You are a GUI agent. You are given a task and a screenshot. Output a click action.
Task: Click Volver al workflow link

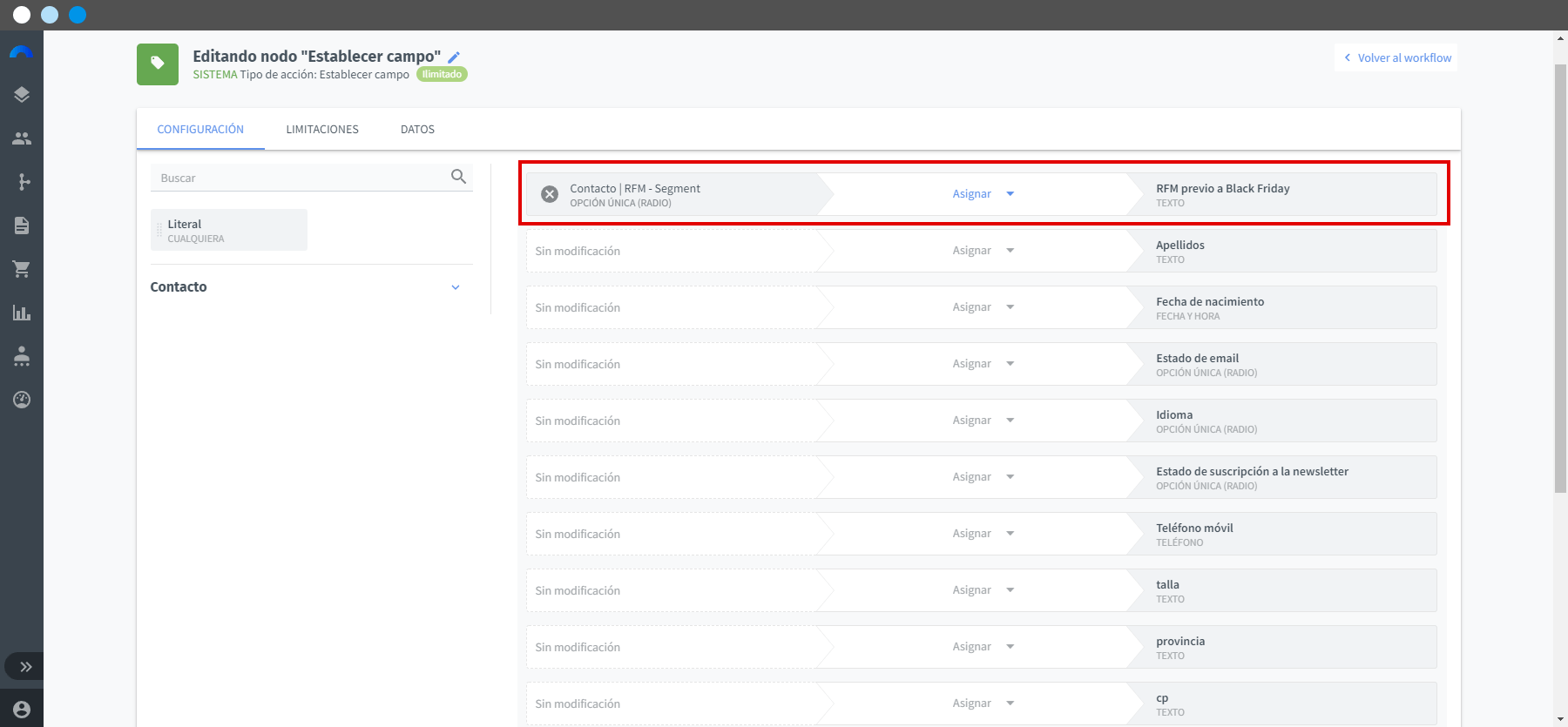click(1396, 57)
